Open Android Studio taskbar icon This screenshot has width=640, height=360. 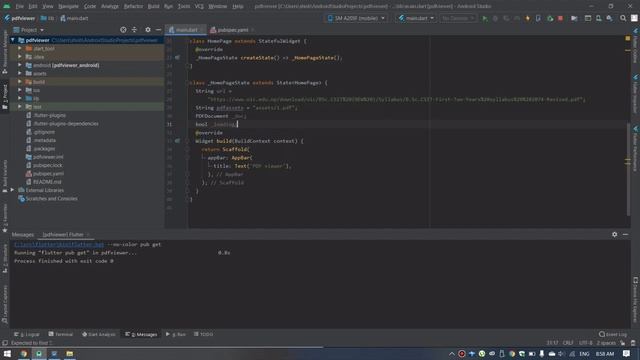pos(39,354)
